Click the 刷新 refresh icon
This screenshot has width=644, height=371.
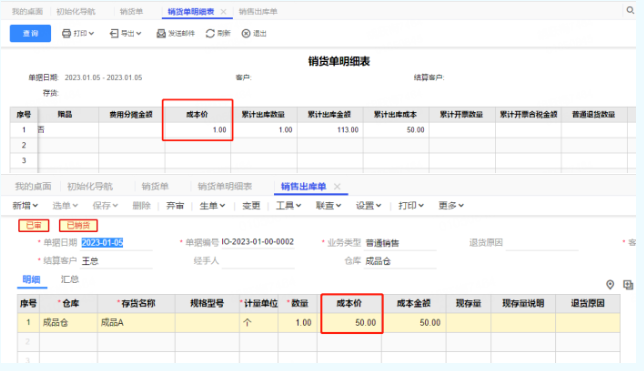click(x=210, y=33)
